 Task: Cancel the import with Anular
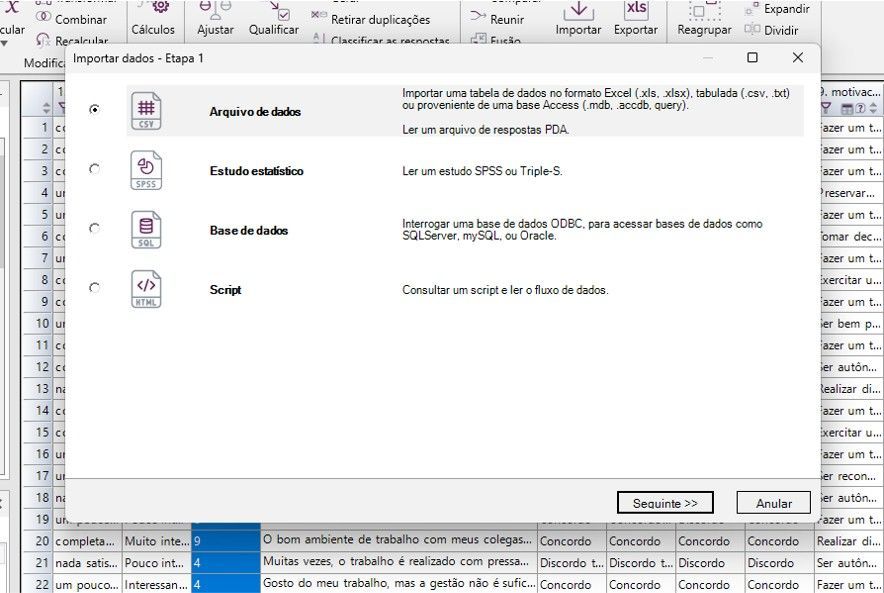coord(774,503)
